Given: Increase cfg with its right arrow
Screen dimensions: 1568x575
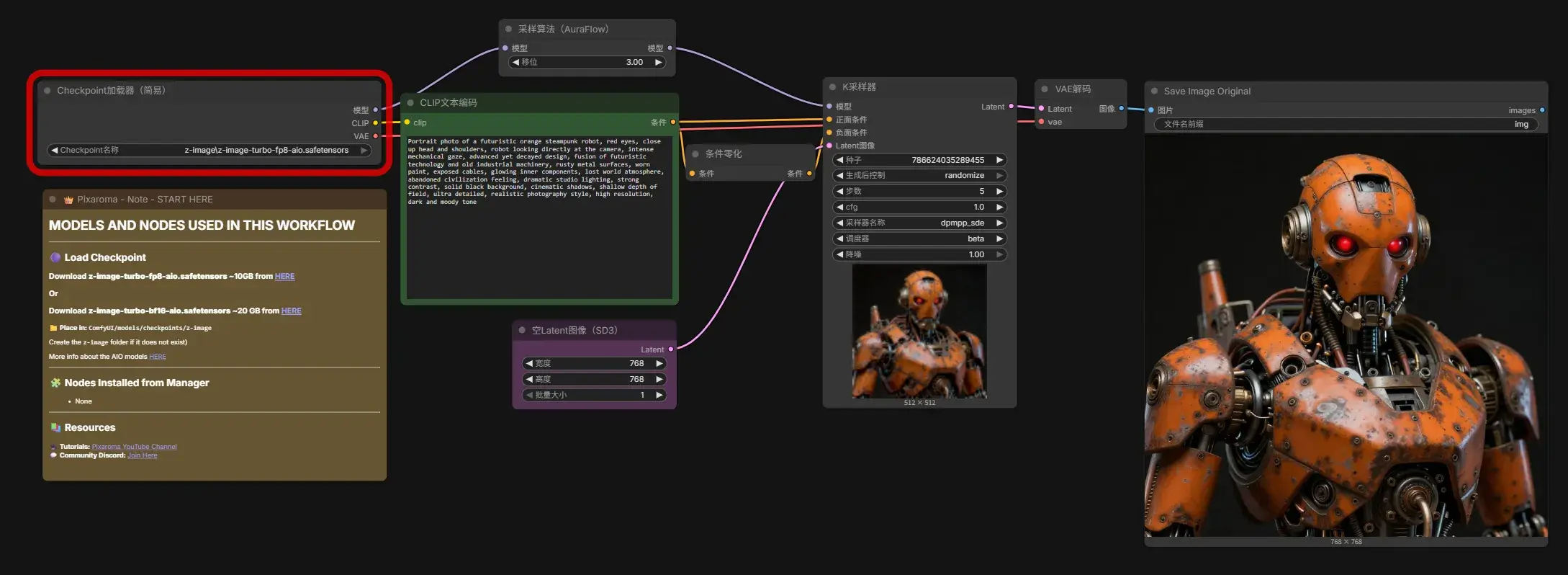Looking at the screenshot, I should coord(999,208).
